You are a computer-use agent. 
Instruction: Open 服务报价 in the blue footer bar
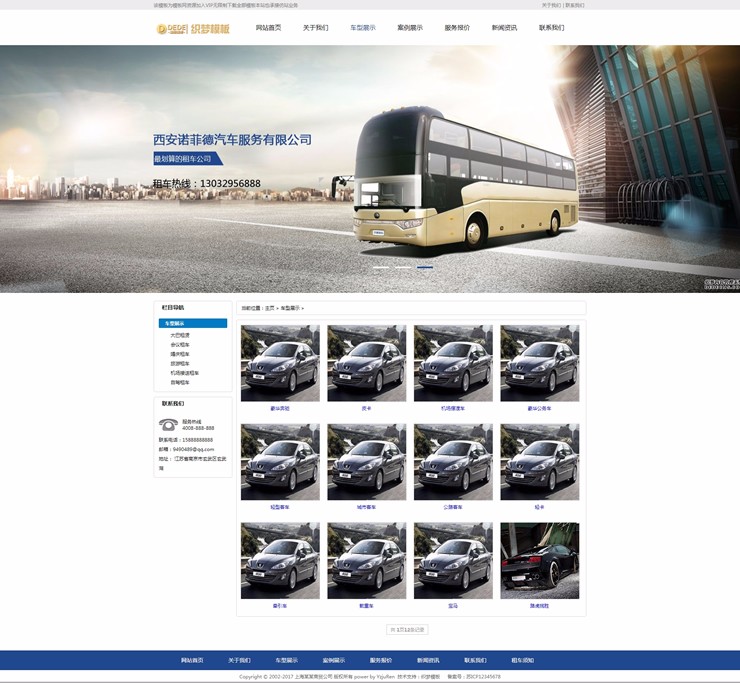(x=381, y=660)
